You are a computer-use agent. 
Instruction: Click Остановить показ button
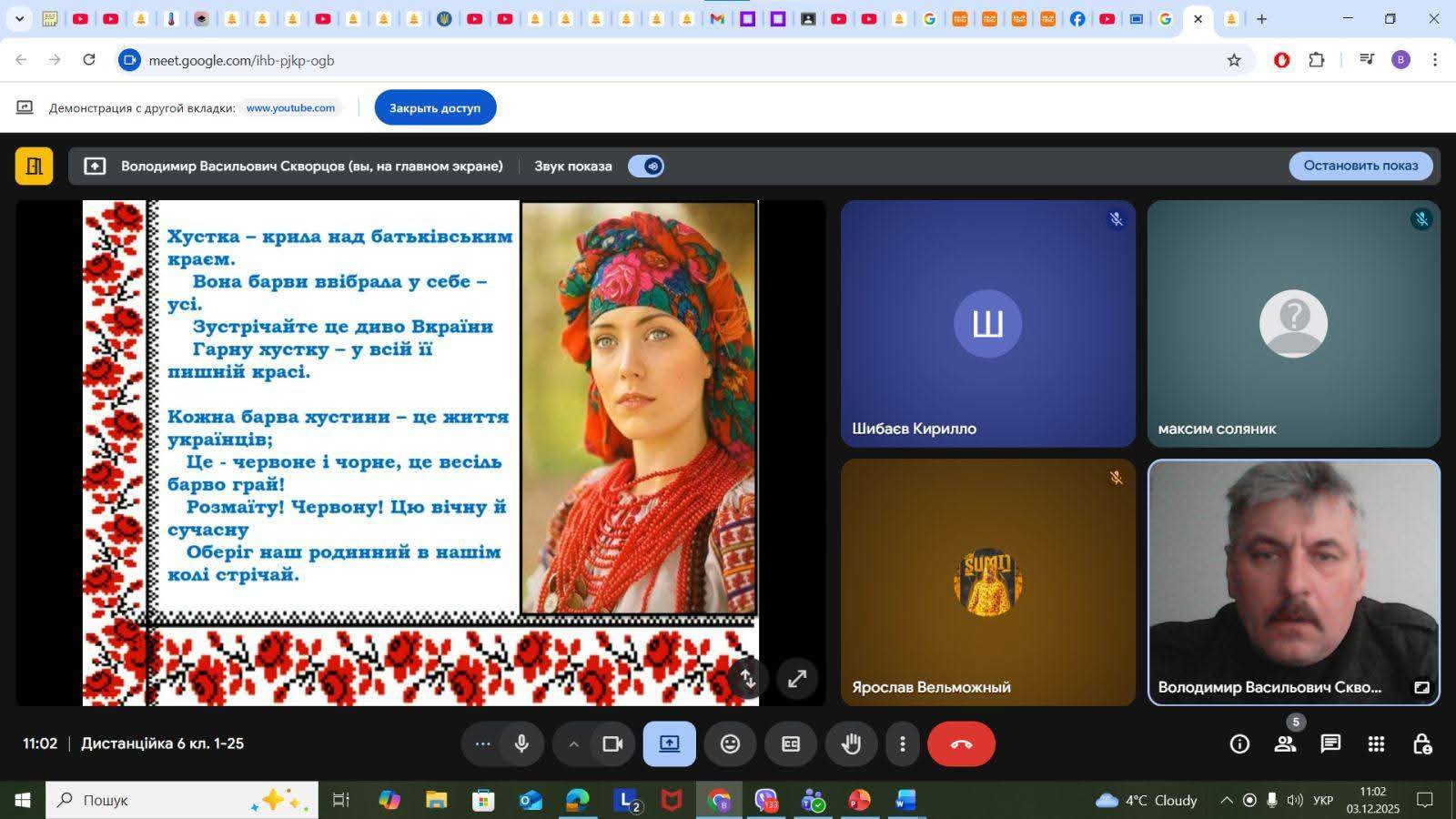click(x=1360, y=166)
